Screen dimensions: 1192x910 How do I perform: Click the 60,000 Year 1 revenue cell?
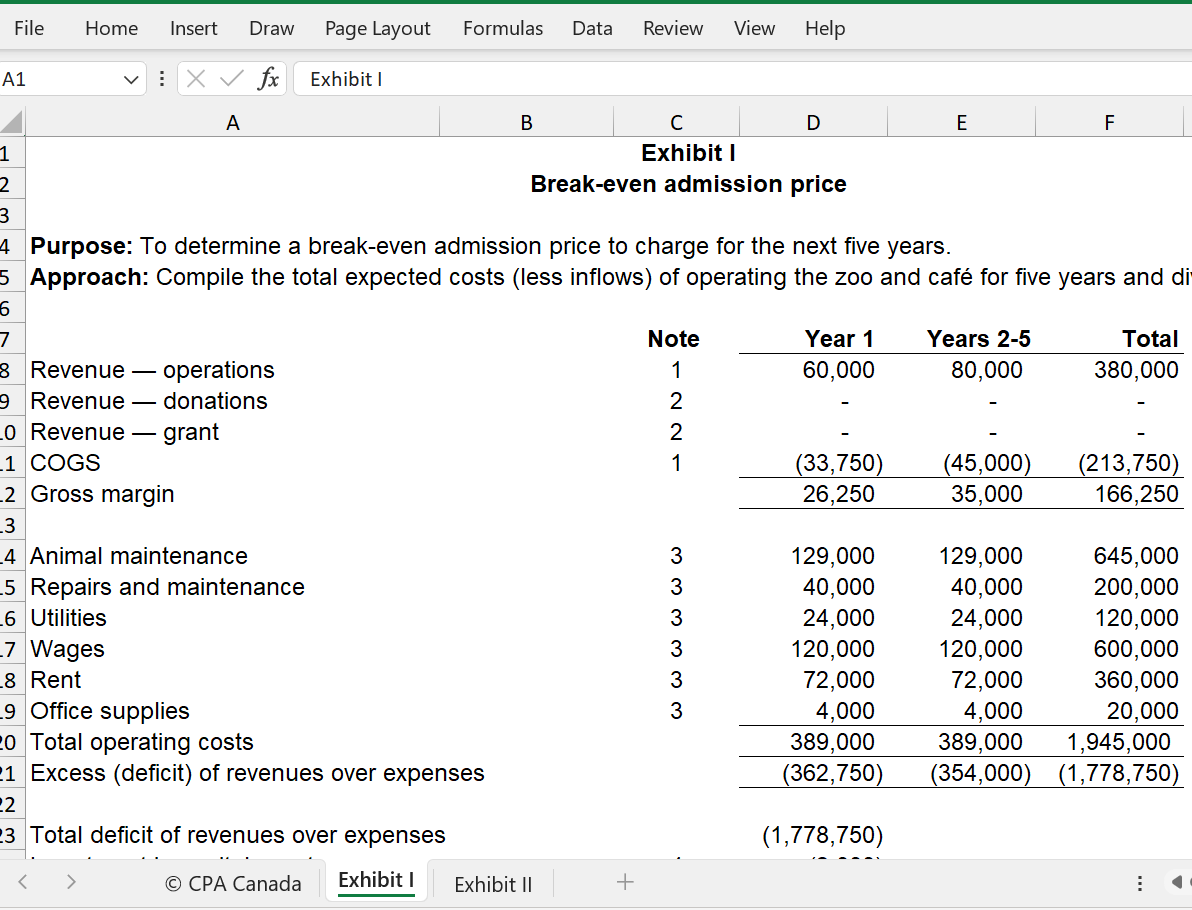(x=839, y=370)
